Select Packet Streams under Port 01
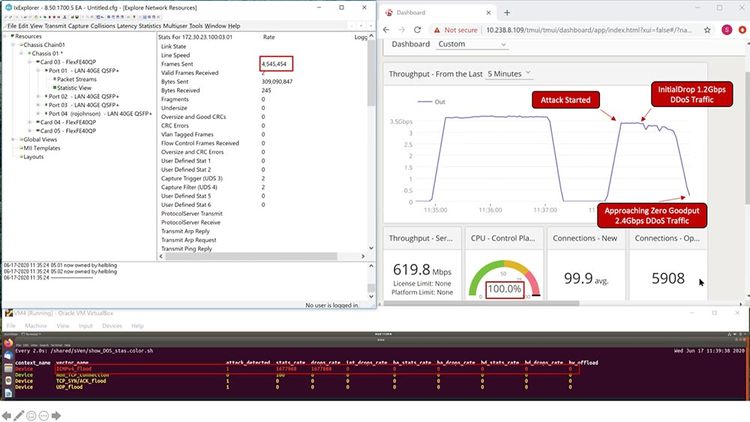Viewport: 750px width, 422px height. [77, 79]
